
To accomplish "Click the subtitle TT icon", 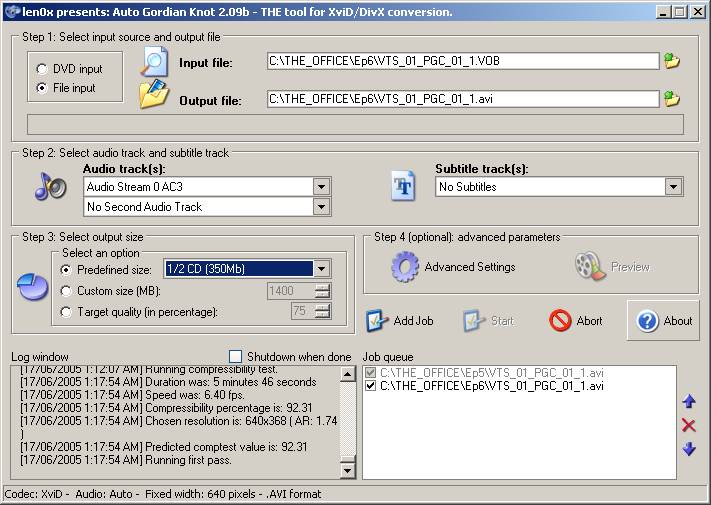I will coord(403,185).
